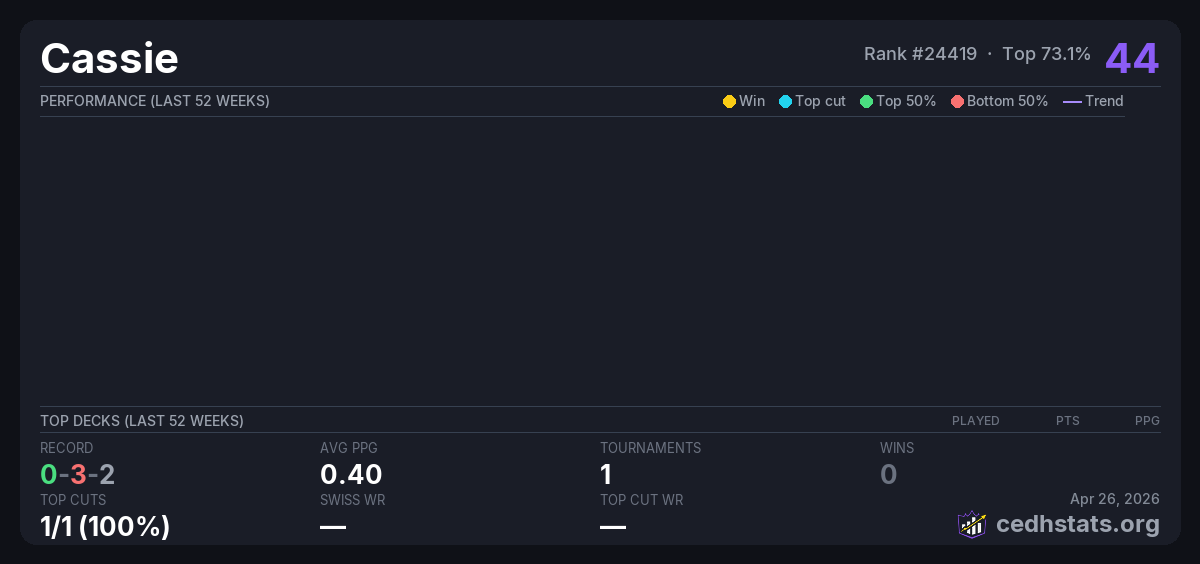Select the player name Cassie
The width and height of the screenshot is (1200, 564).
[109, 58]
